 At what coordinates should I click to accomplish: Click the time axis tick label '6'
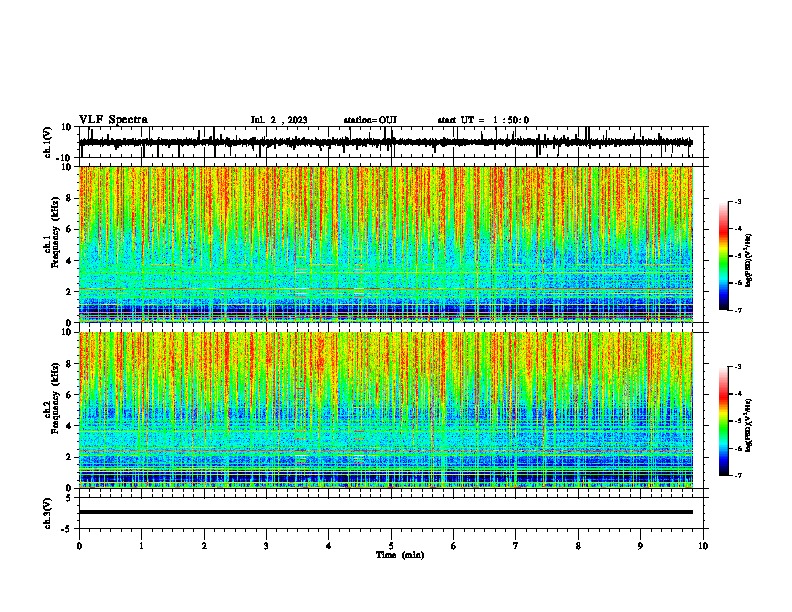(x=454, y=546)
